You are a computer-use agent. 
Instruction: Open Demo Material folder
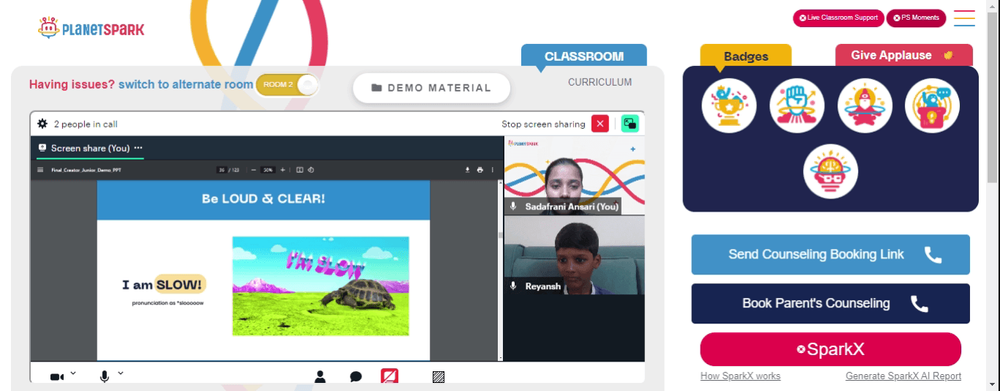(x=432, y=88)
